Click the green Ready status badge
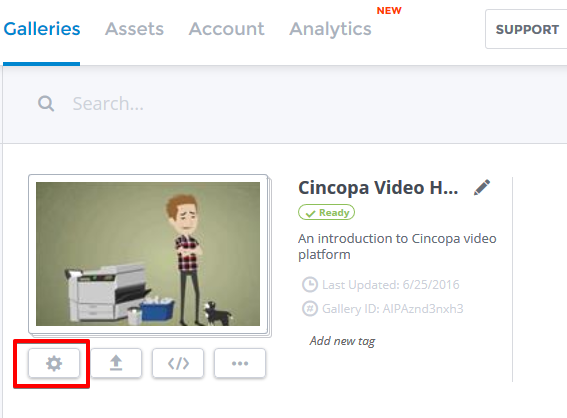The height and width of the screenshot is (418, 567). click(x=327, y=213)
